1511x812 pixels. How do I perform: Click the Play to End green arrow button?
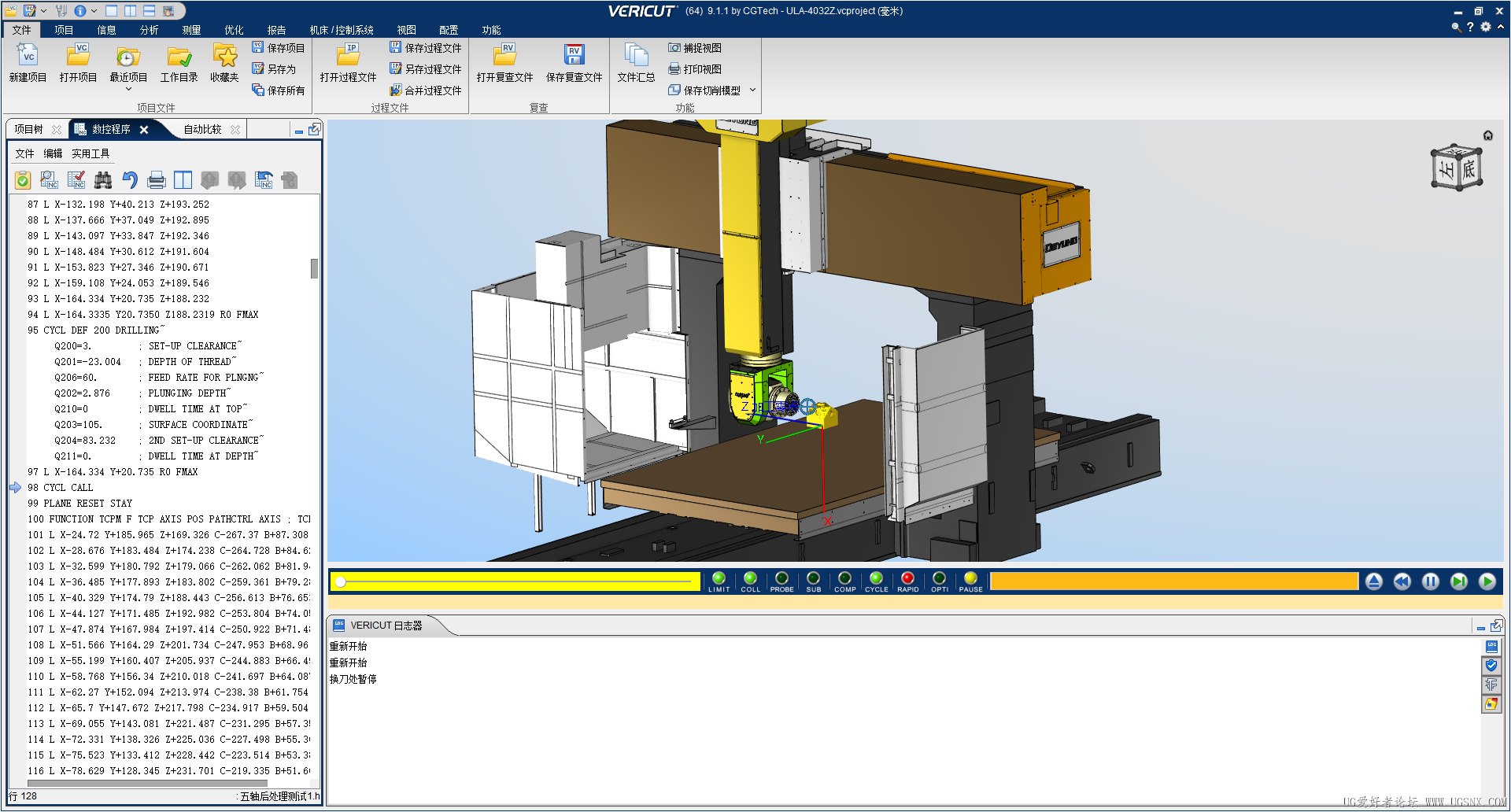click(x=1487, y=581)
